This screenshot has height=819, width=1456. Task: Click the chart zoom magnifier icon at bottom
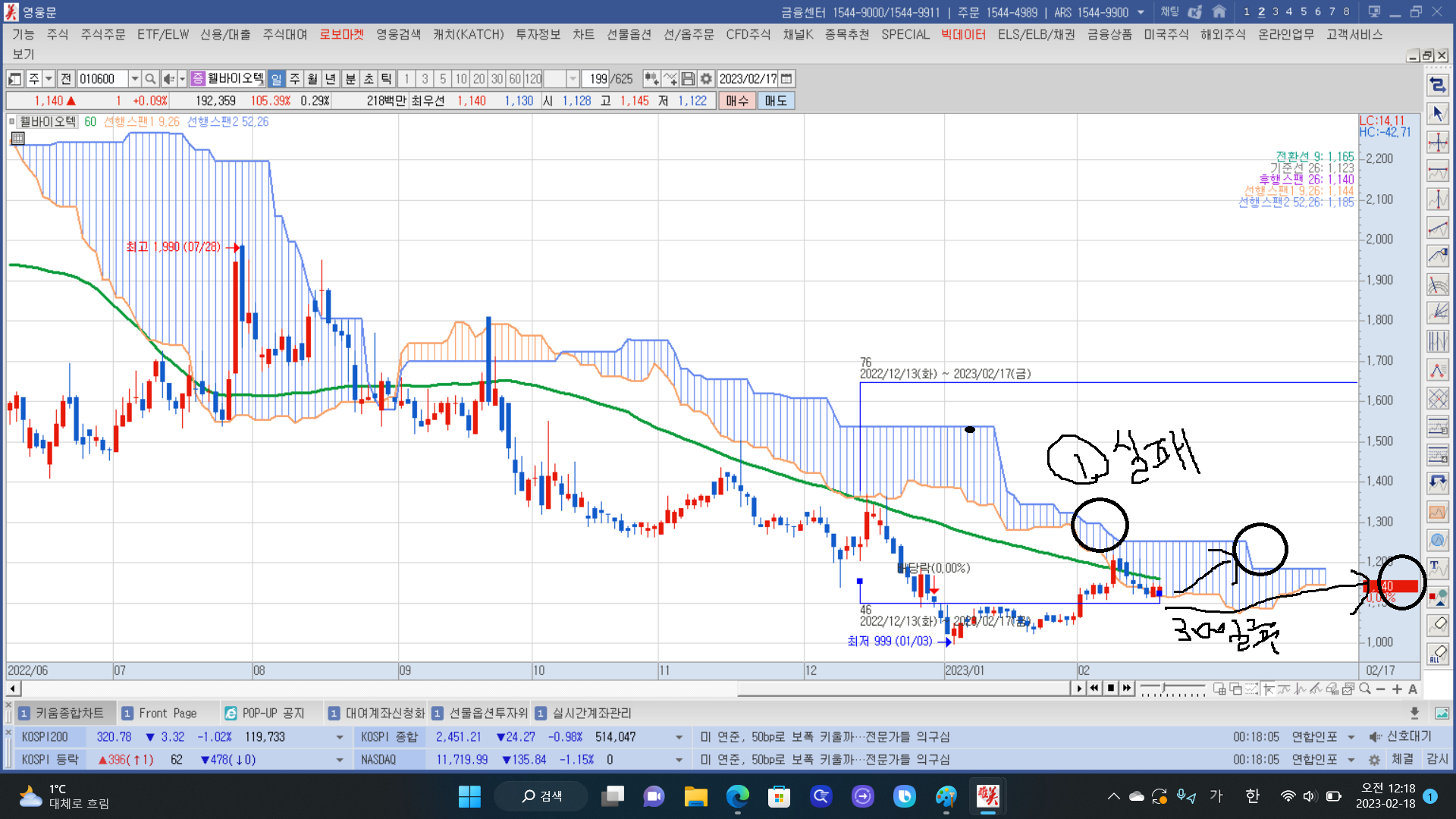[1365, 689]
